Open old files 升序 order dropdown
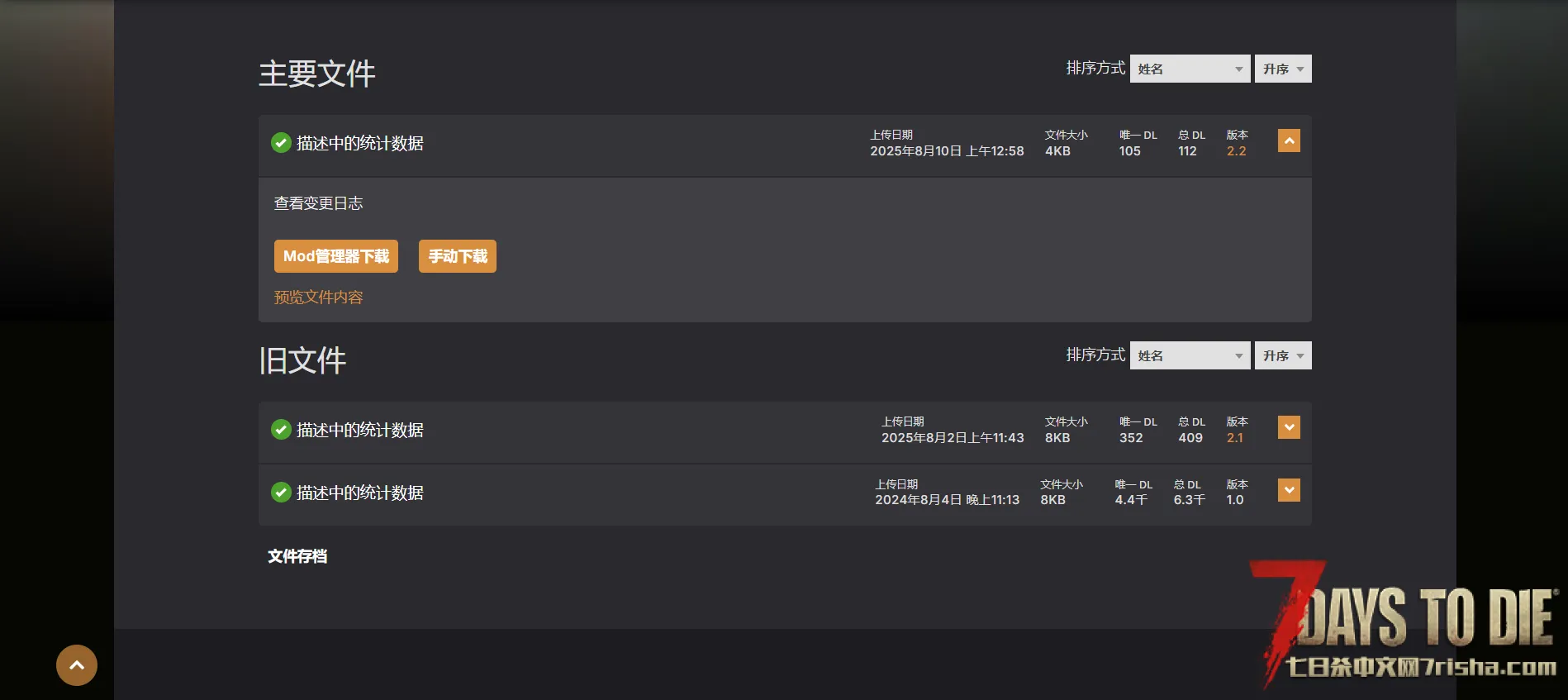This screenshot has height=700, width=1568. (x=1283, y=355)
